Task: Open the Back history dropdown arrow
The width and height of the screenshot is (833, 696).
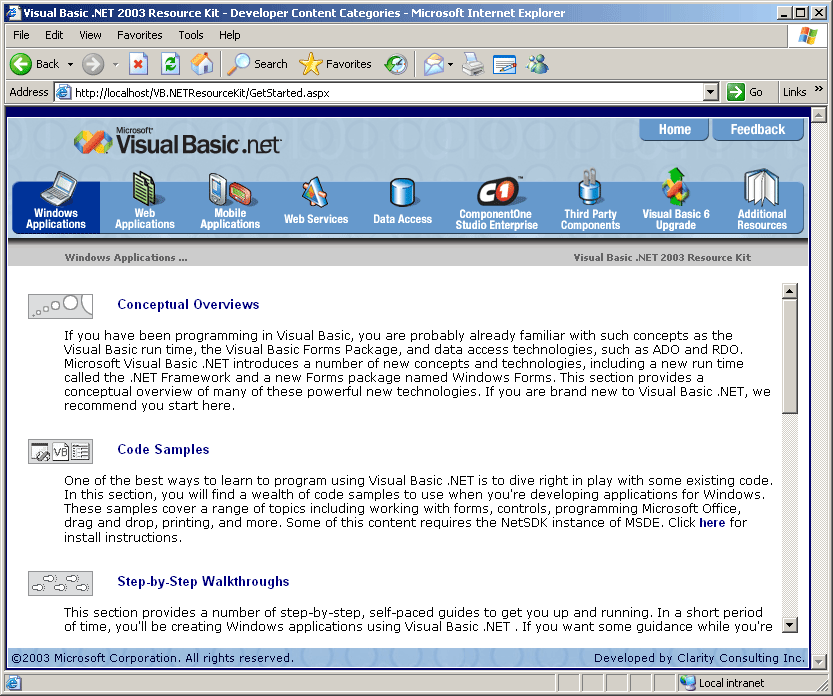Action: click(x=70, y=64)
